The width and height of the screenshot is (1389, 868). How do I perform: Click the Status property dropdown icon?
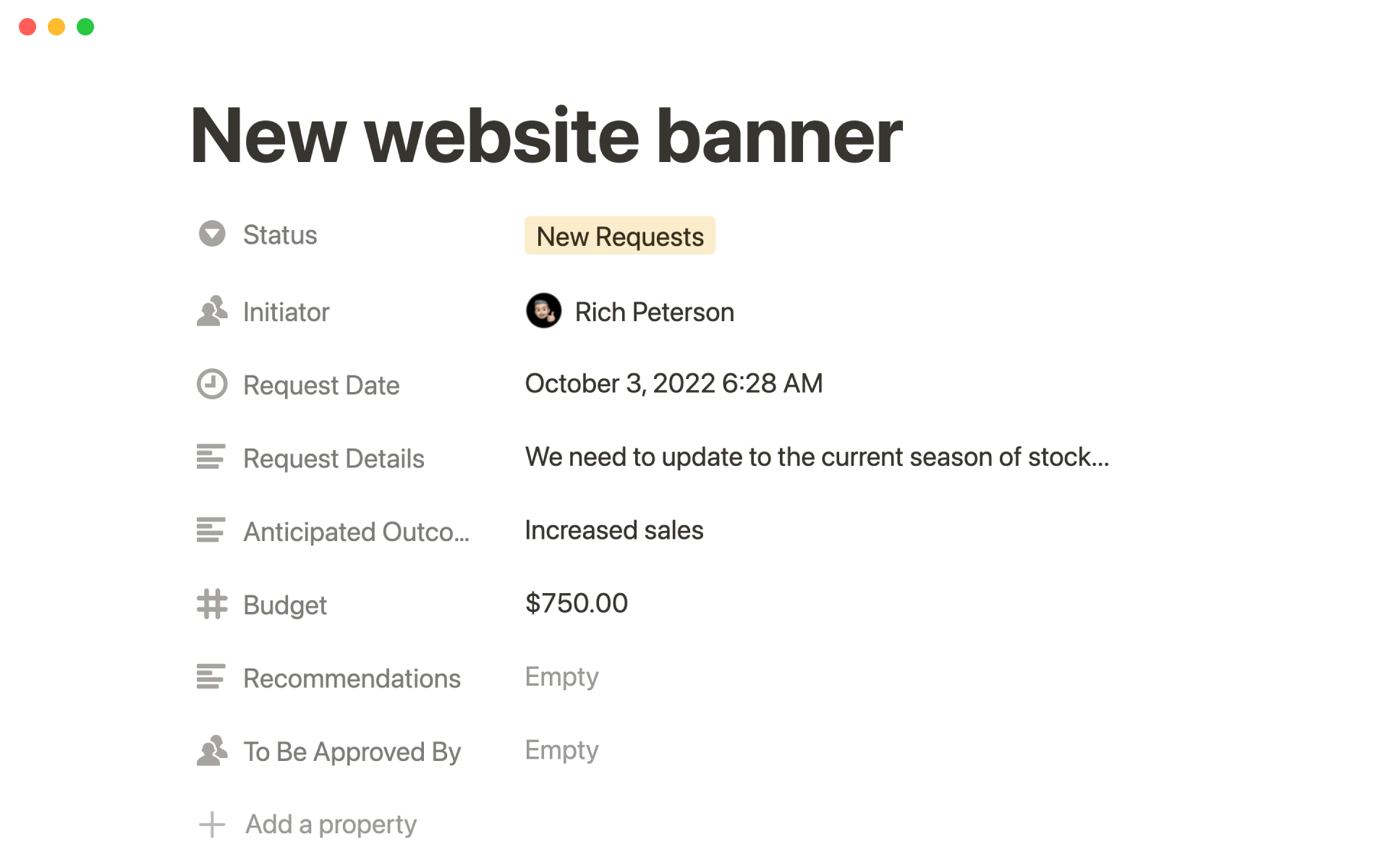[x=212, y=234]
